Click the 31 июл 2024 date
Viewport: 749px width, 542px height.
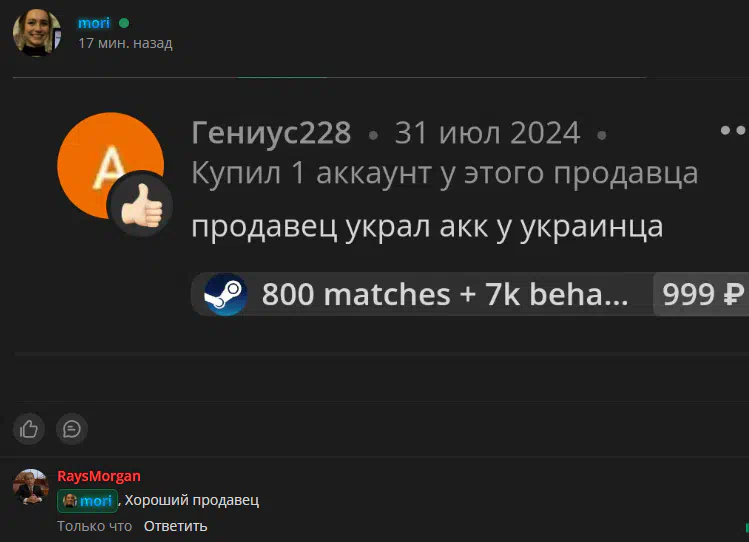(x=487, y=132)
